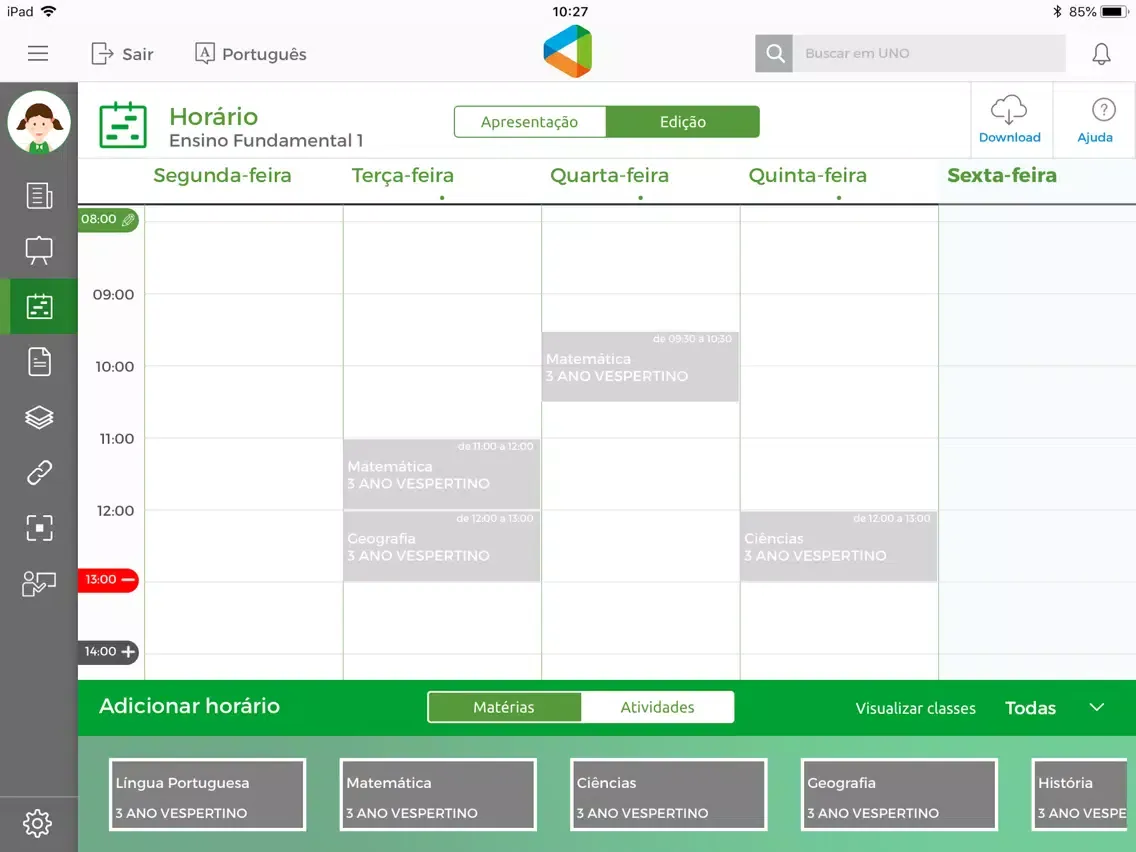Tap the battery status indicator
Viewport: 1136px width, 852px height.
[x=1114, y=12]
